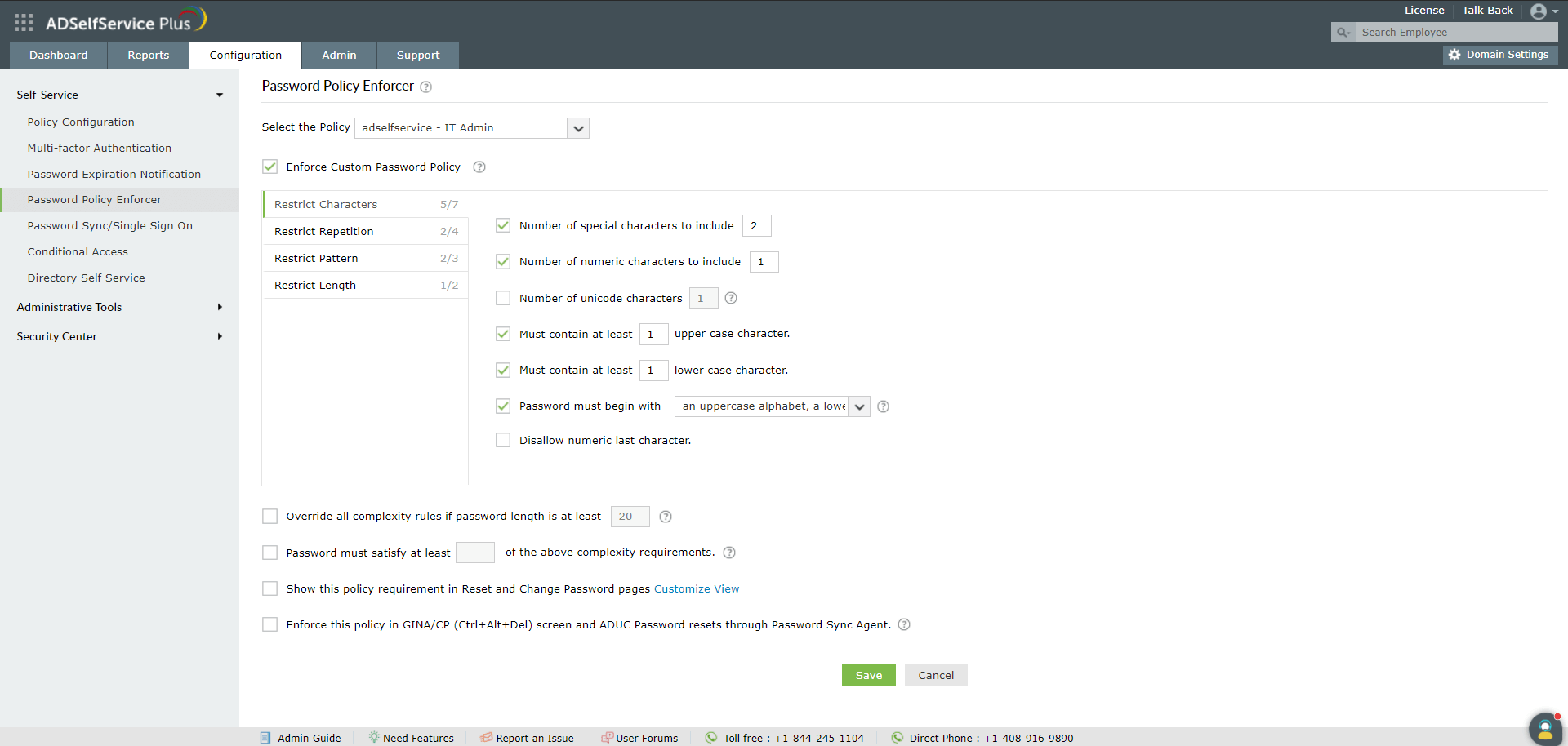
Task: Click the user profile icon
Action: [1540, 11]
